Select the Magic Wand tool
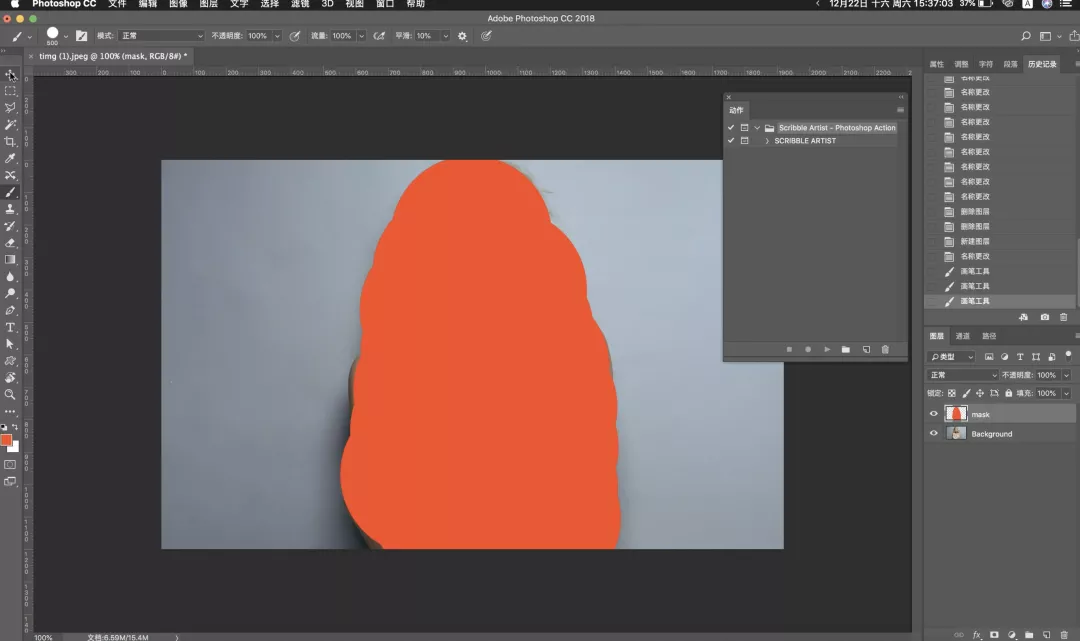This screenshot has height=641, width=1080. coord(10,125)
